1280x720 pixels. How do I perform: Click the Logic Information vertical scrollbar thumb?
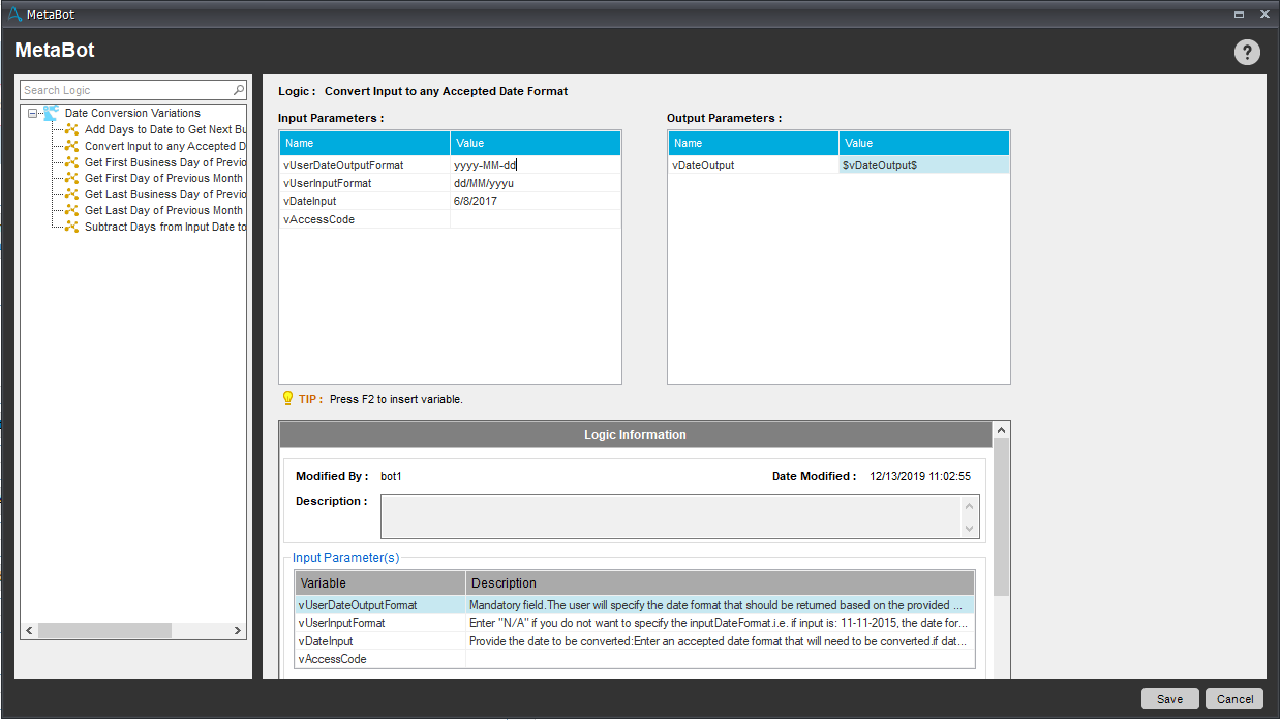1002,517
